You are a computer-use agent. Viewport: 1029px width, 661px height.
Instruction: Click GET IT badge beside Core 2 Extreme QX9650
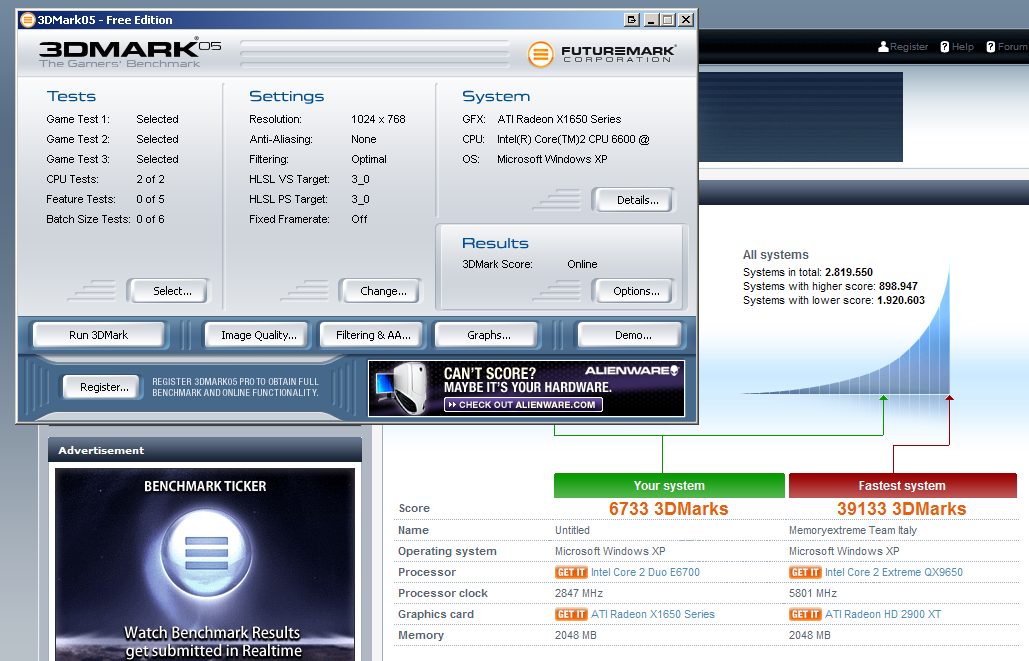tap(805, 572)
